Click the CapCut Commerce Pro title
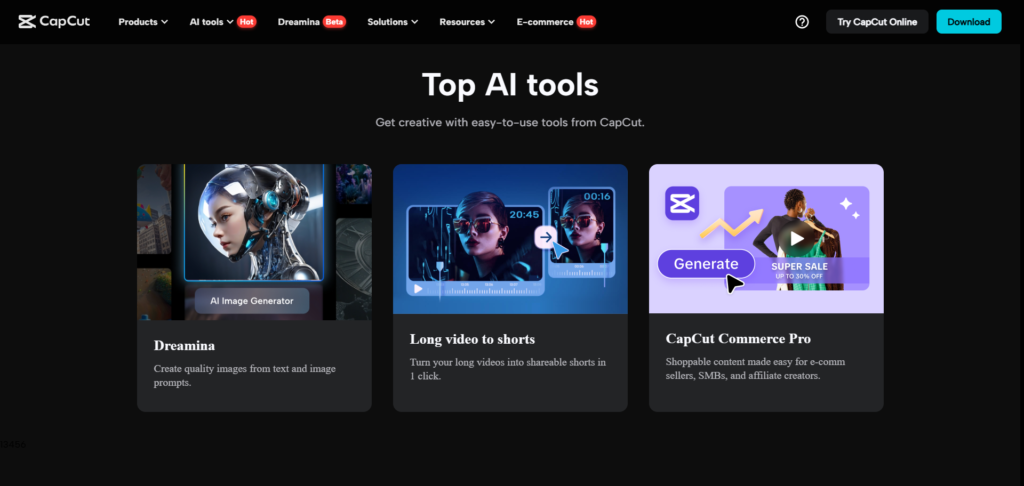Viewport: 1024px width, 486px height. (738, 339)
